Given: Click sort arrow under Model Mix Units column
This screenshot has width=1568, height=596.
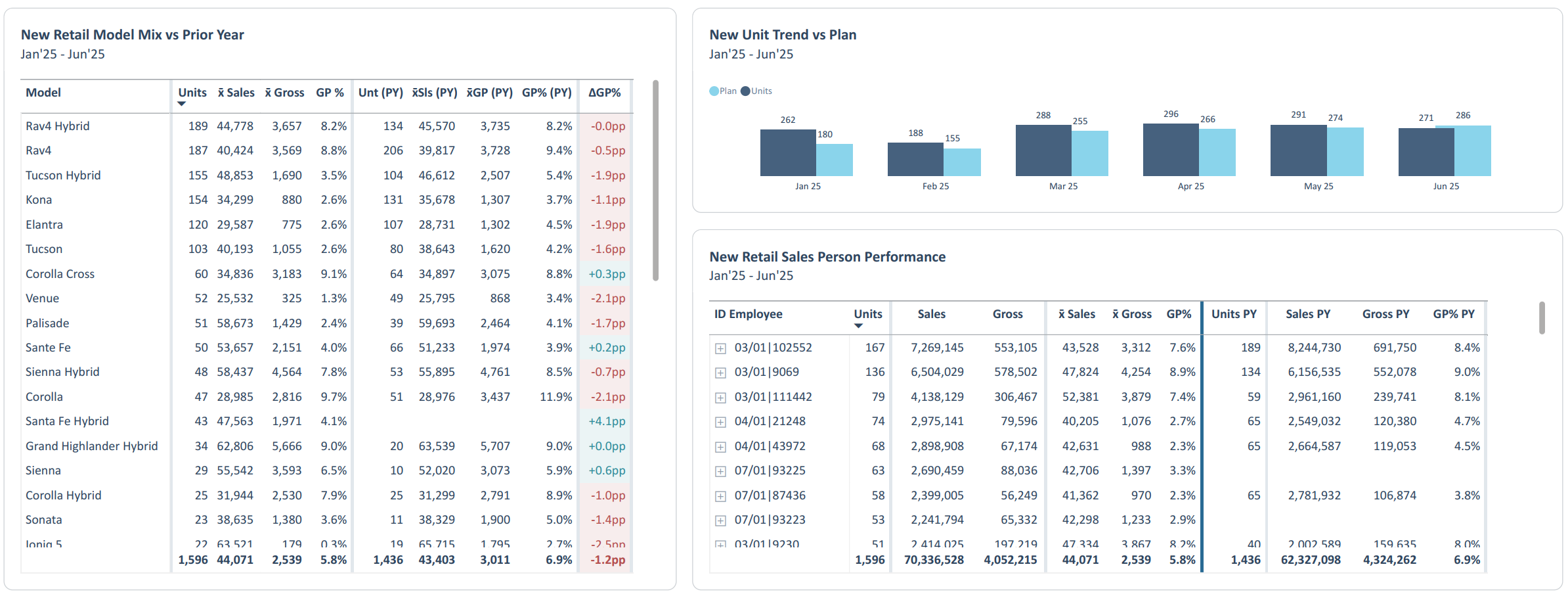Looking at the screenshot, I should pos(182,104).
